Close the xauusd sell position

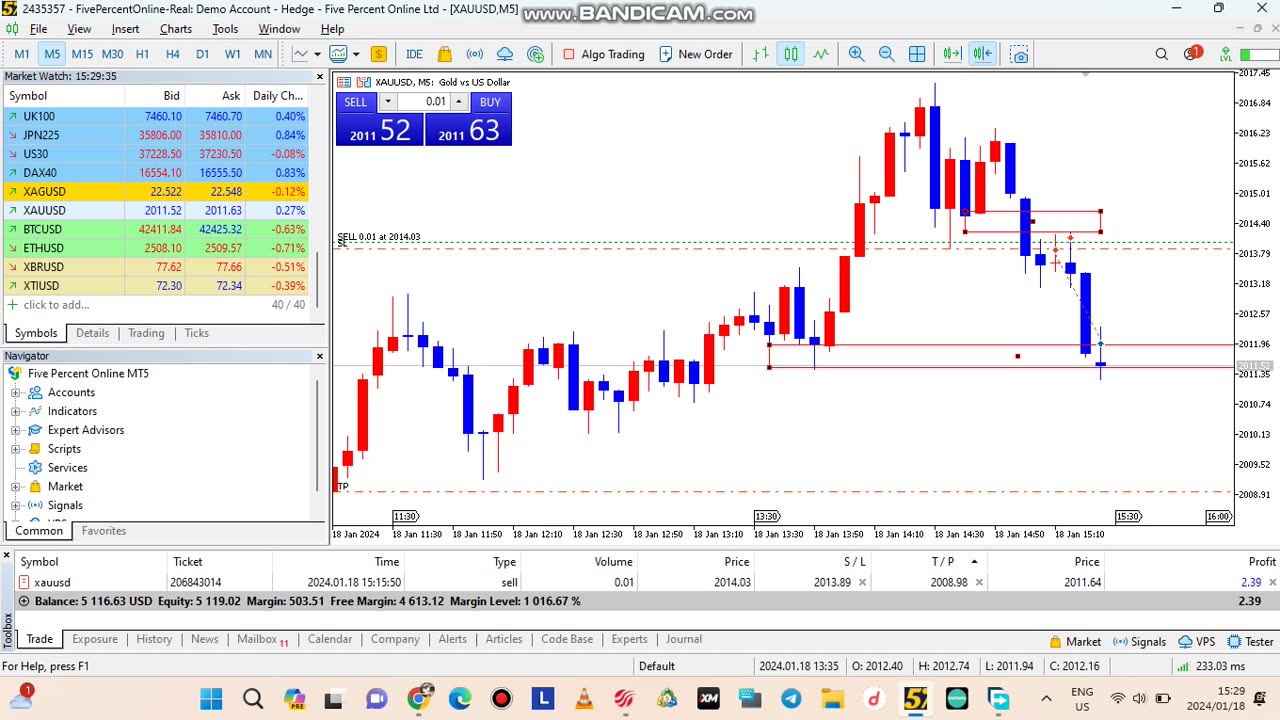tap(1272, 582)
